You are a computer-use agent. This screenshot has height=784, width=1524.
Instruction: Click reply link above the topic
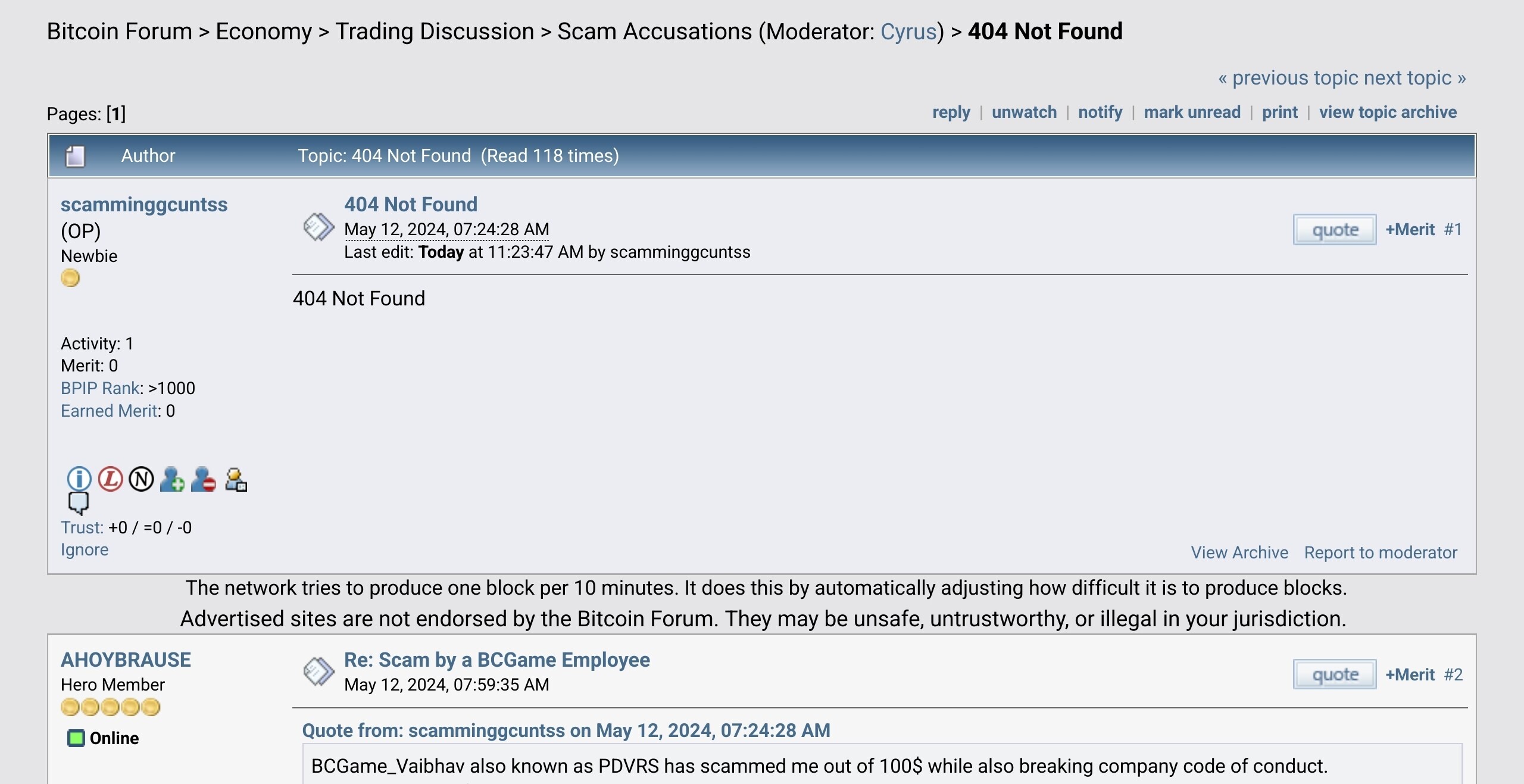coord(951,113)
